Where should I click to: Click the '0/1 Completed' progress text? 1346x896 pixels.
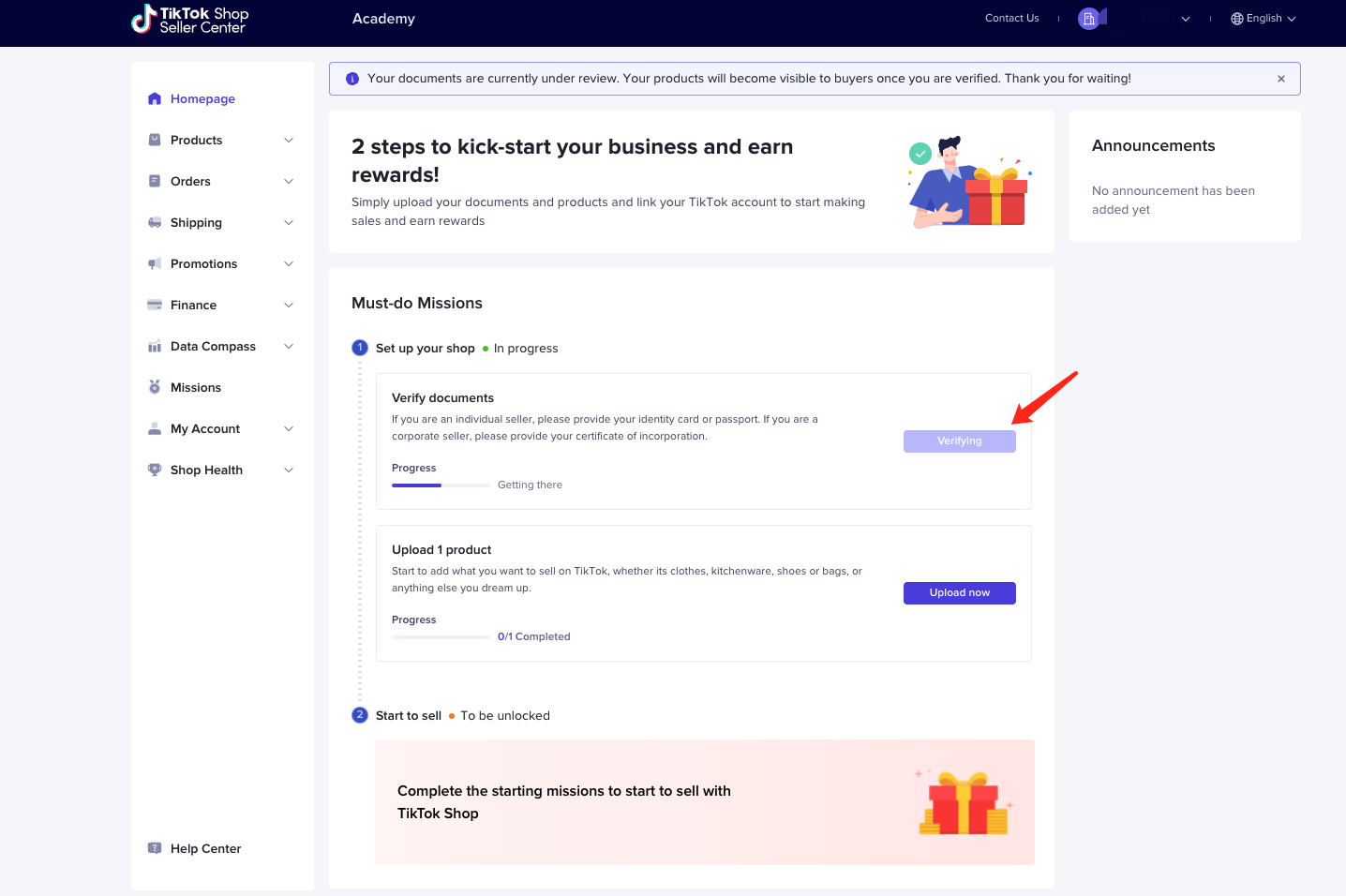click(x=534, y=637)
